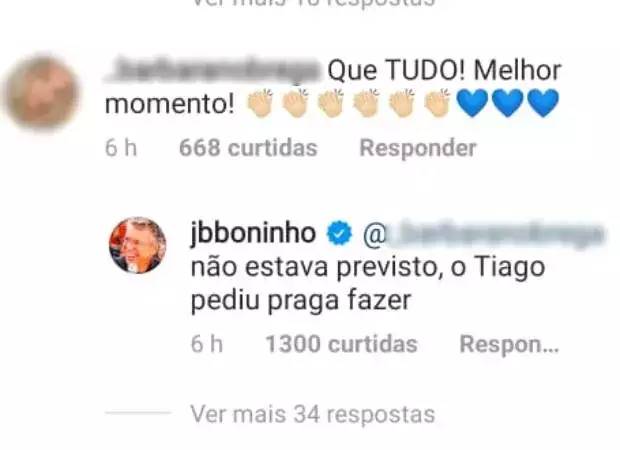The height and width of the screenshot is (450, 620).
Task: Click the last clapping hands emoji
Action: (437, 103)
